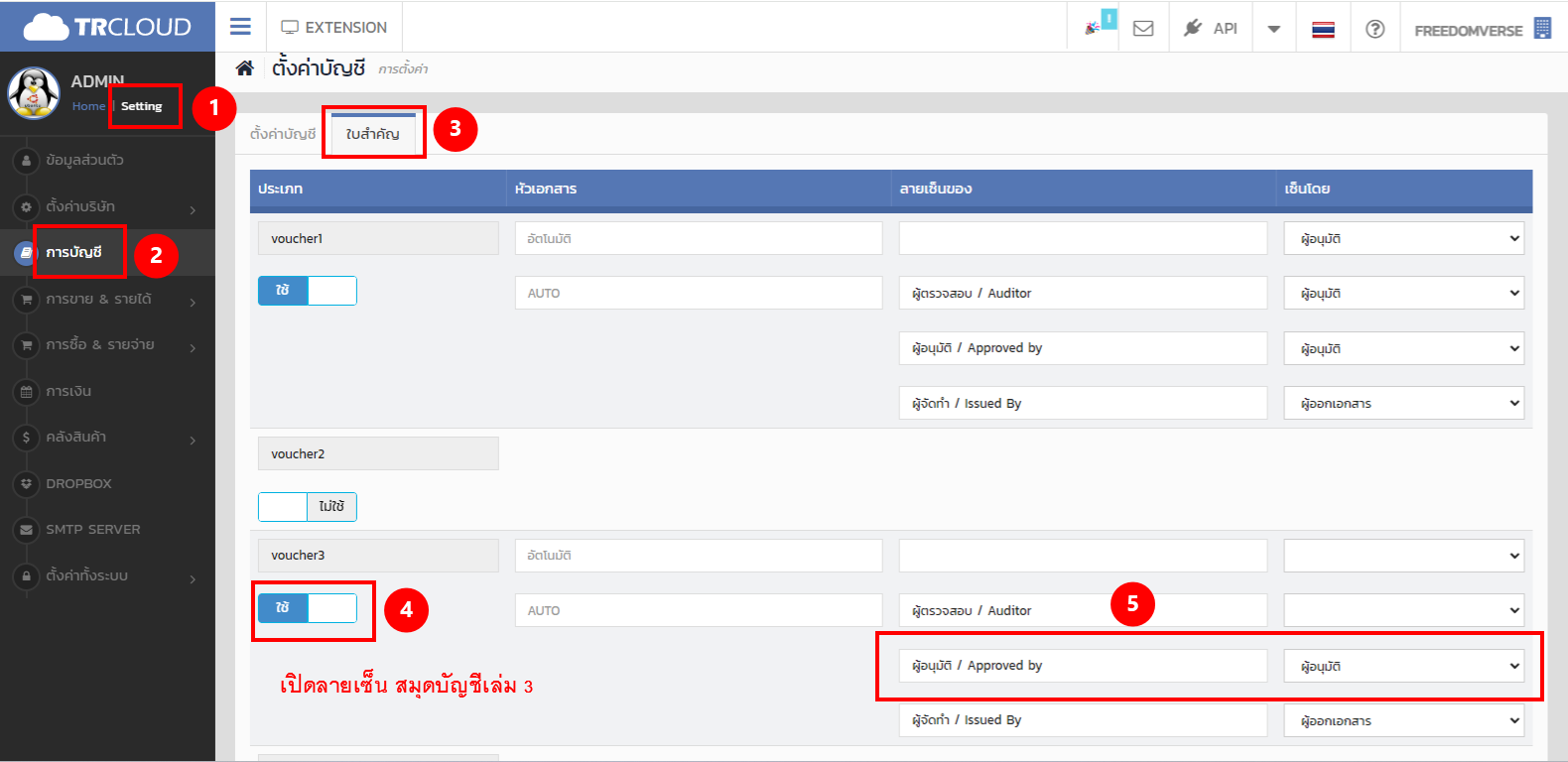
Task: Click the voucher1 empty signature field
Action: (x=1083, y=238)
